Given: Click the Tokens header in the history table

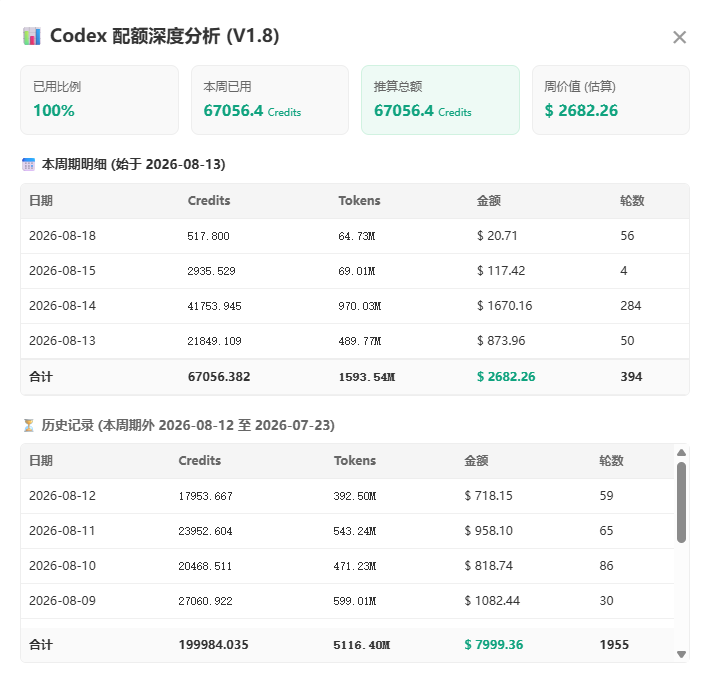Looking at the screenshot, I should coord(355,461).
